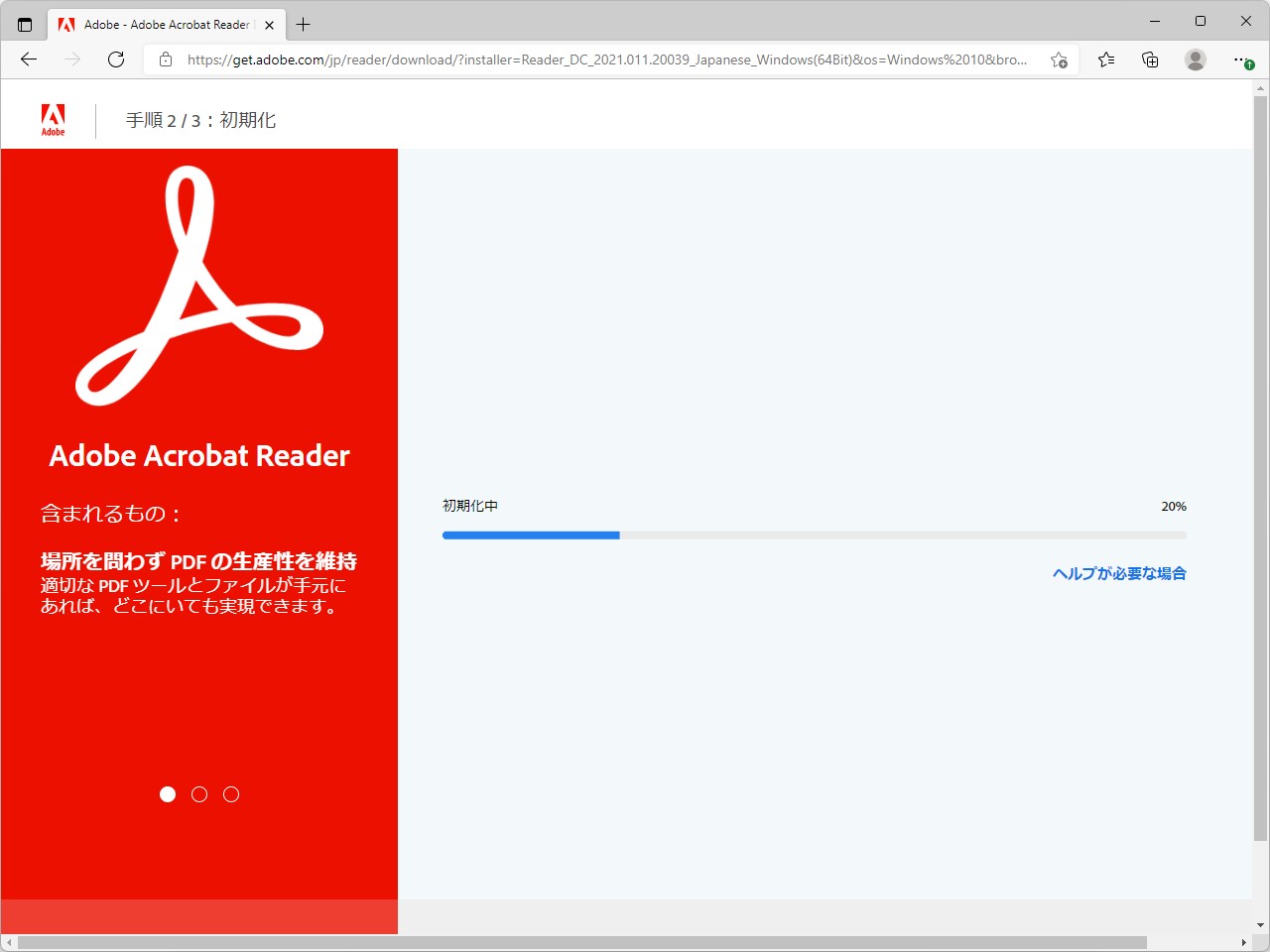The width and height of the screenshot is (1270, 952).
Task: Click the address bar URL
Action: point(607,59)
